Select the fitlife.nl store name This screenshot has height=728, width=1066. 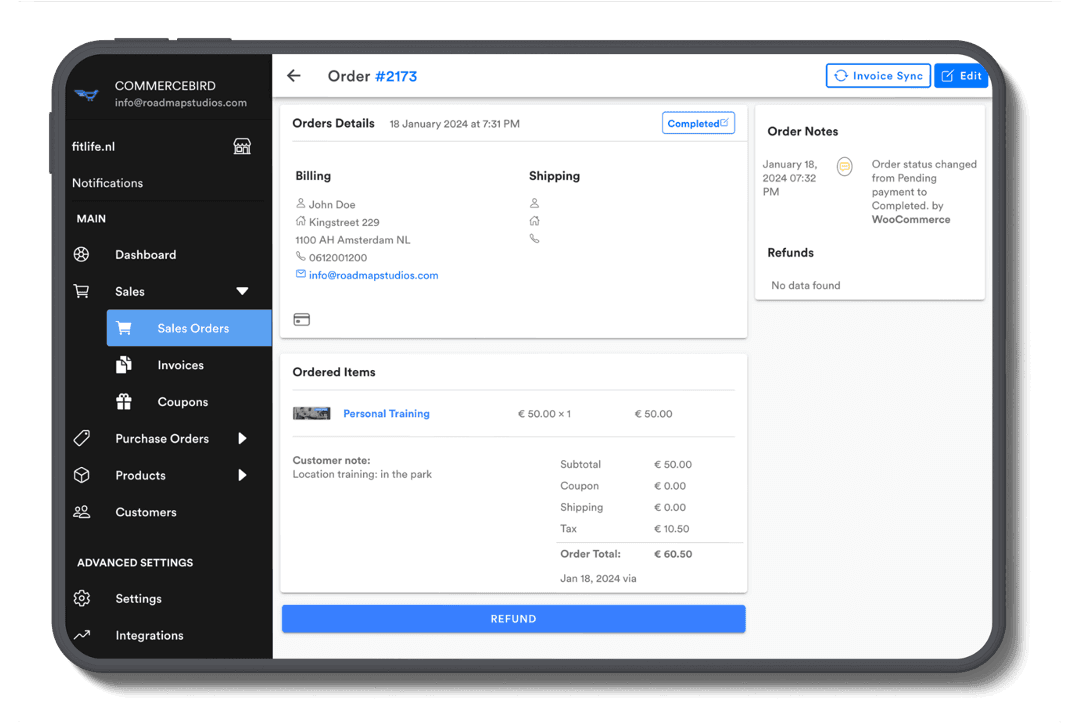(x=93, y=146)
